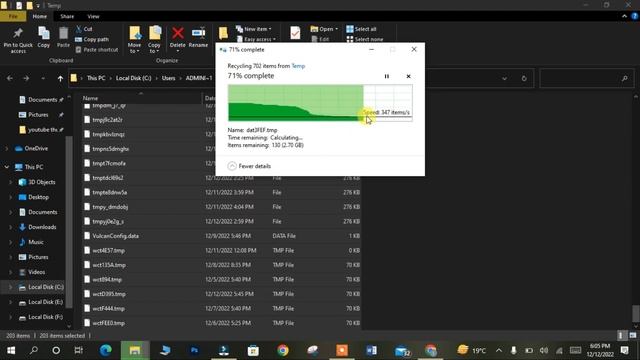Click the Cut scissors icon

click(79, 29)
